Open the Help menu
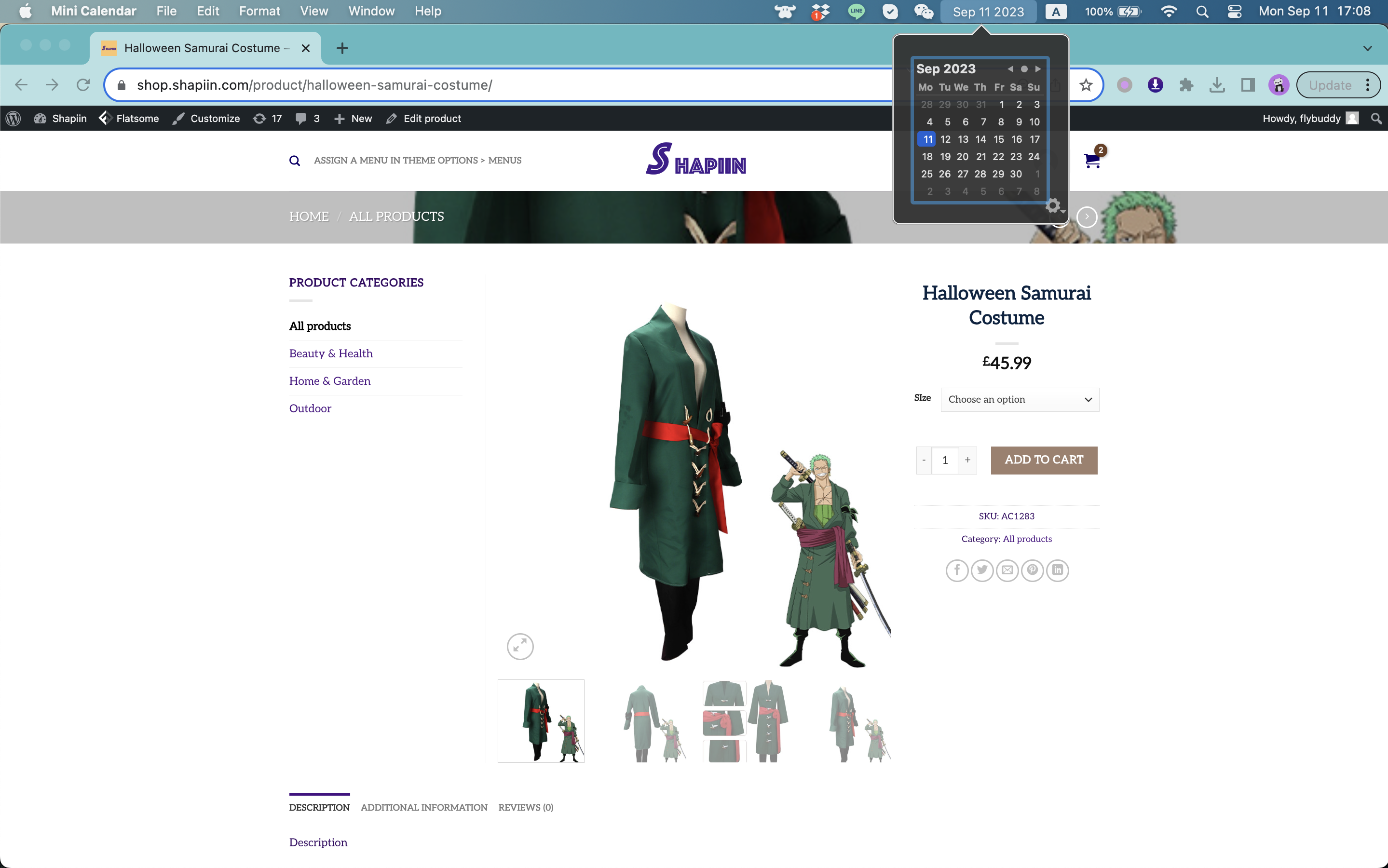Viewport: 1388px width, 868px height. point(428,12)
